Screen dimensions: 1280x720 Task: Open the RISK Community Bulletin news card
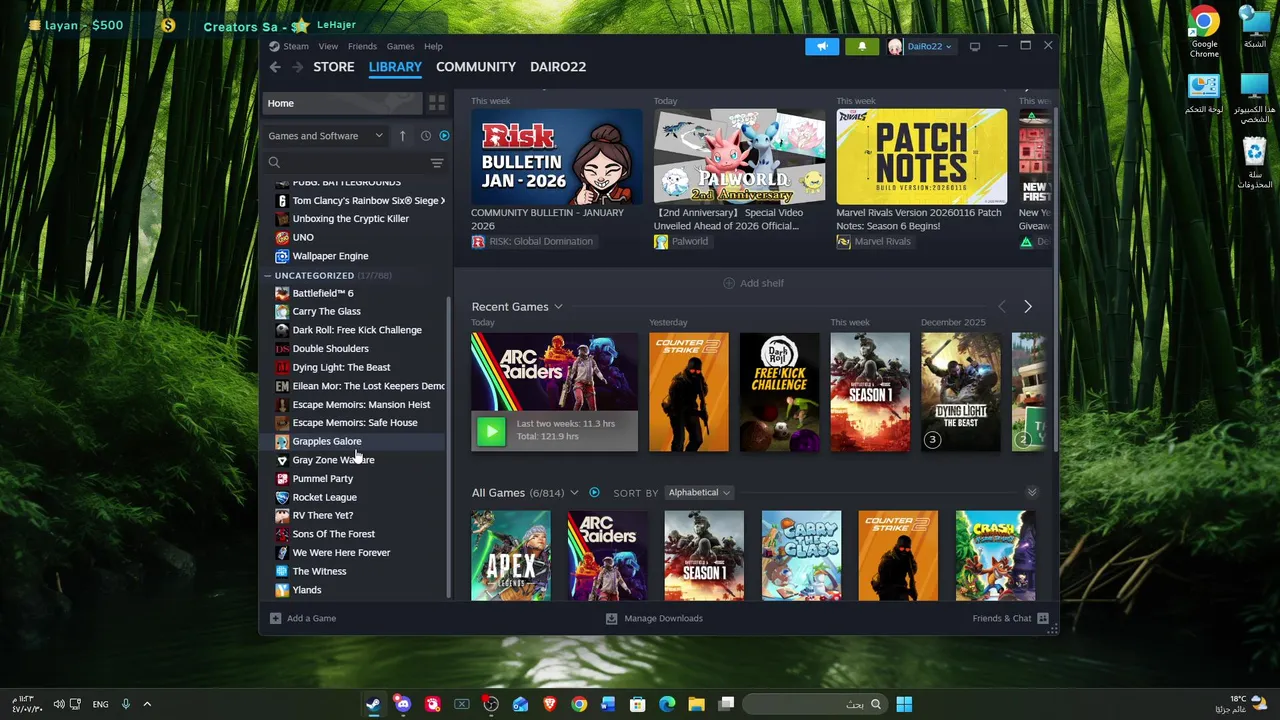coord(556,157)
